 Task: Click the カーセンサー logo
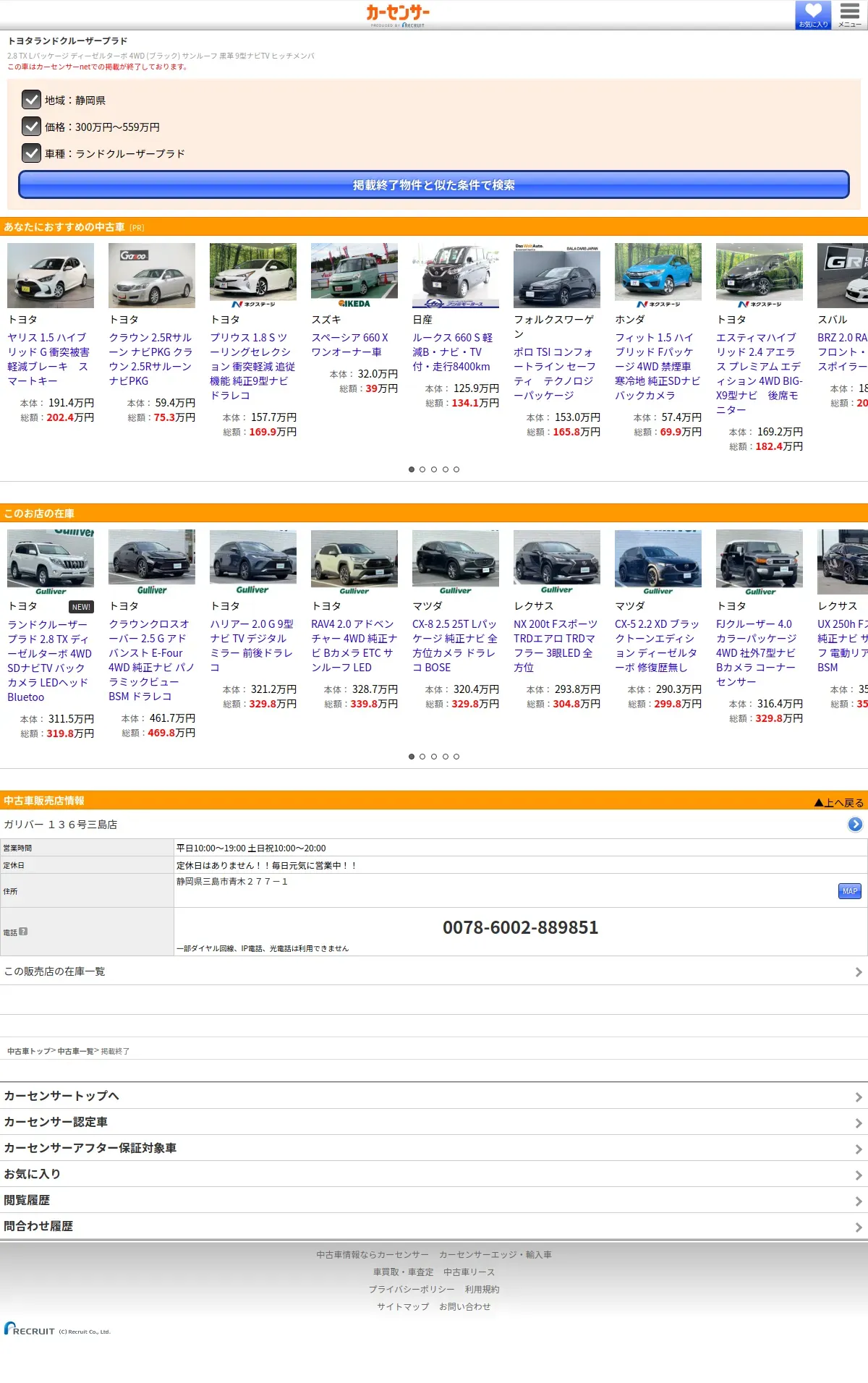tap(398, 14)
